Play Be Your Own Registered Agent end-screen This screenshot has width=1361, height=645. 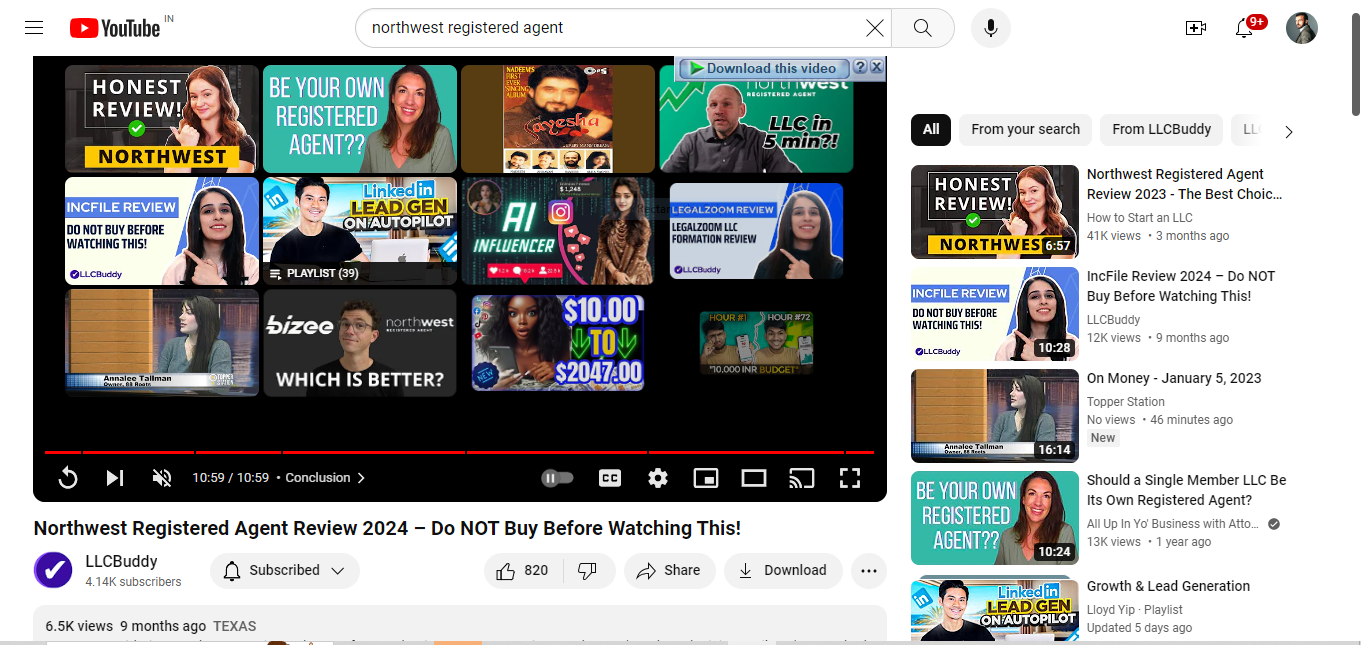coord(360,119)
